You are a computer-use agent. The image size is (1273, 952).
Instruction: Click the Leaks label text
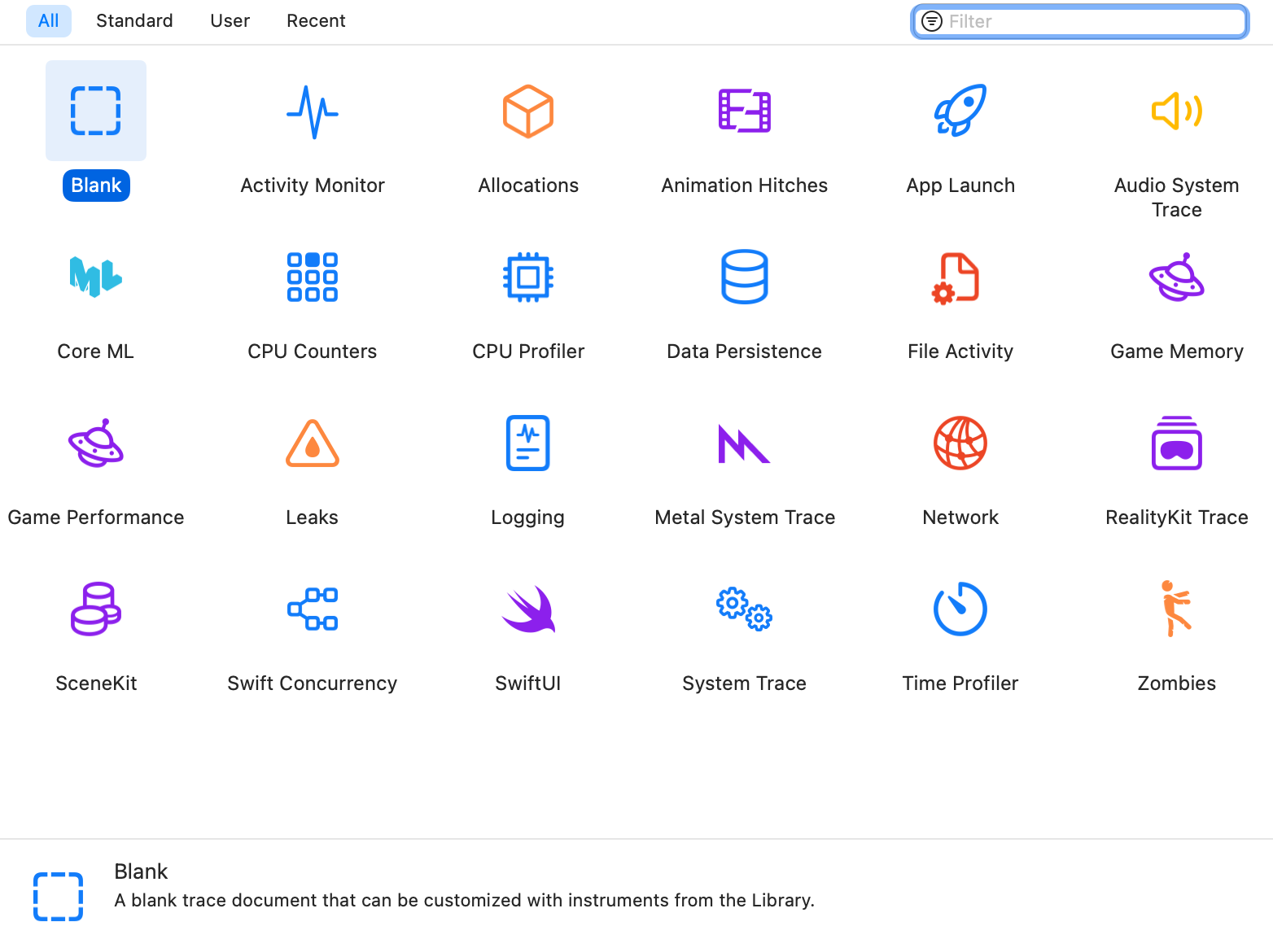pyautogui.click(x=313, y=517)
